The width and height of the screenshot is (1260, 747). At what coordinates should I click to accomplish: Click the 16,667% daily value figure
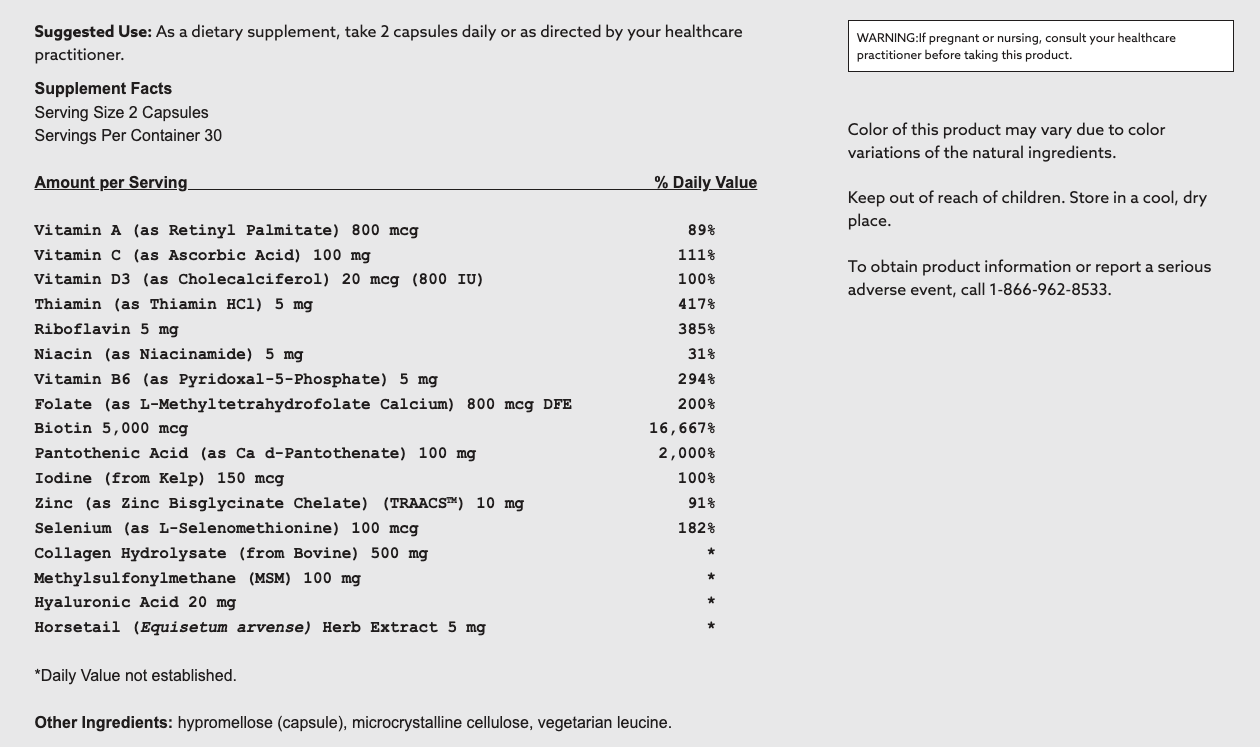click(681, 429)
